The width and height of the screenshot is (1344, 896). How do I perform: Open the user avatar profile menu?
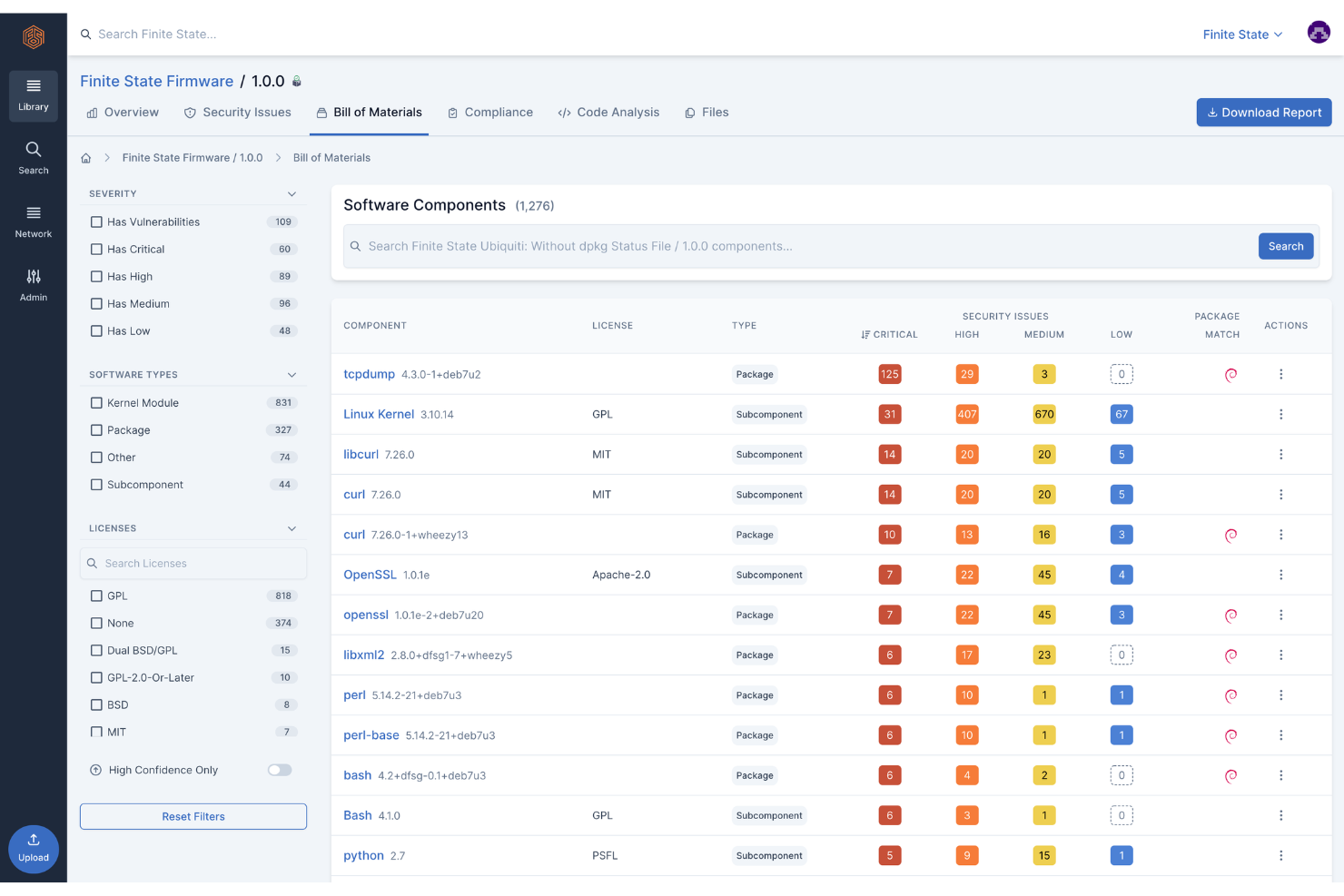(1319, 33)
